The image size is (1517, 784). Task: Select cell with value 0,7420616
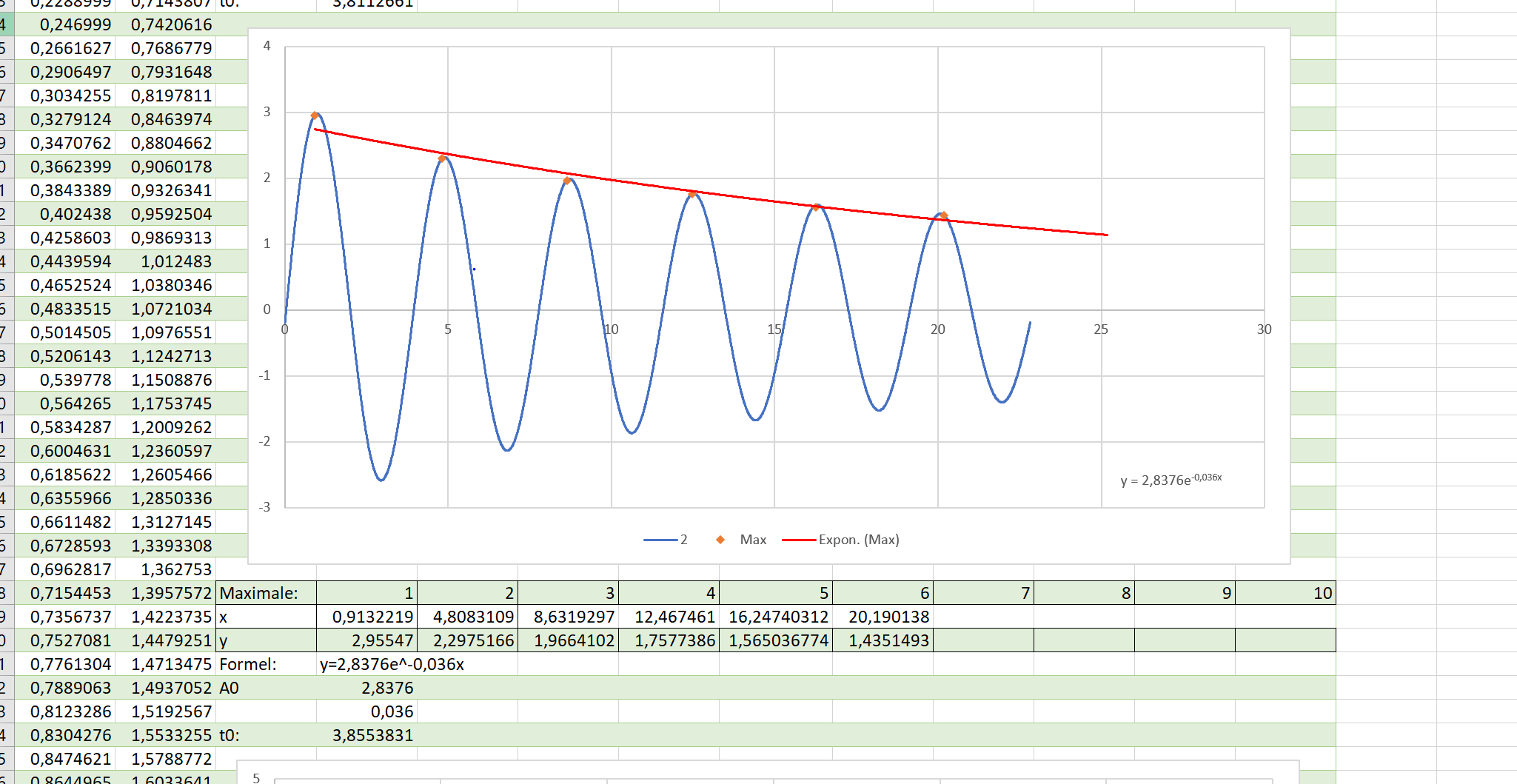(165, 24)
